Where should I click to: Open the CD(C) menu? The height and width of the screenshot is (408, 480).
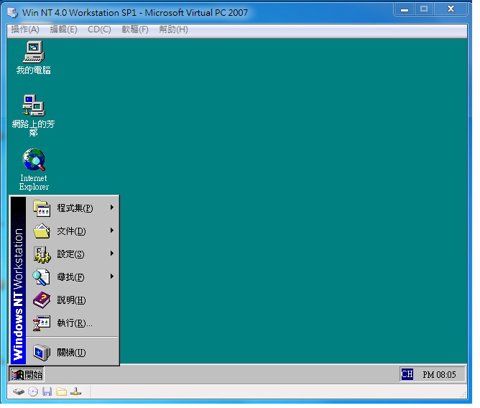pos(99,29)
